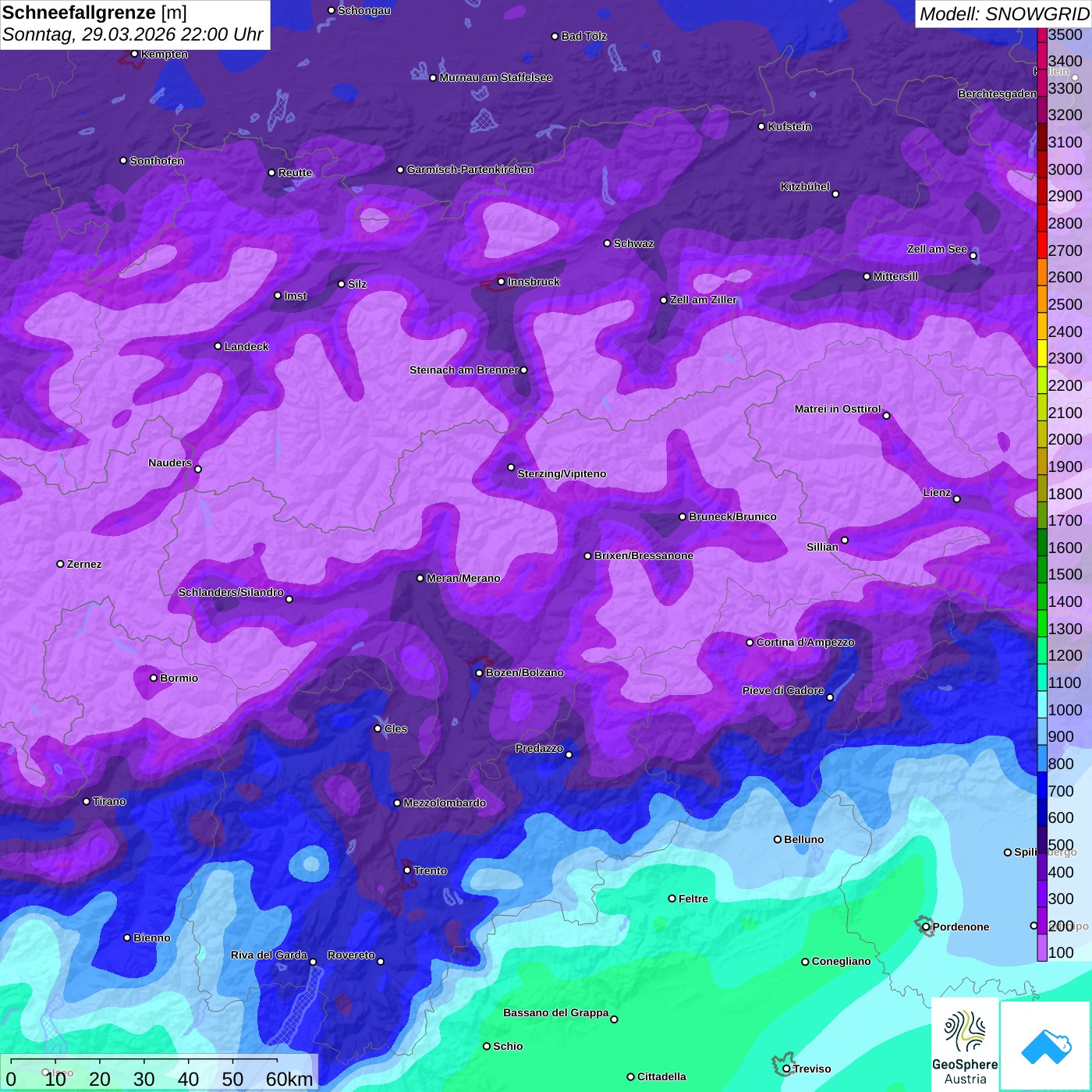Click the Bruneck/Brunico map label

tap(732, 516)
